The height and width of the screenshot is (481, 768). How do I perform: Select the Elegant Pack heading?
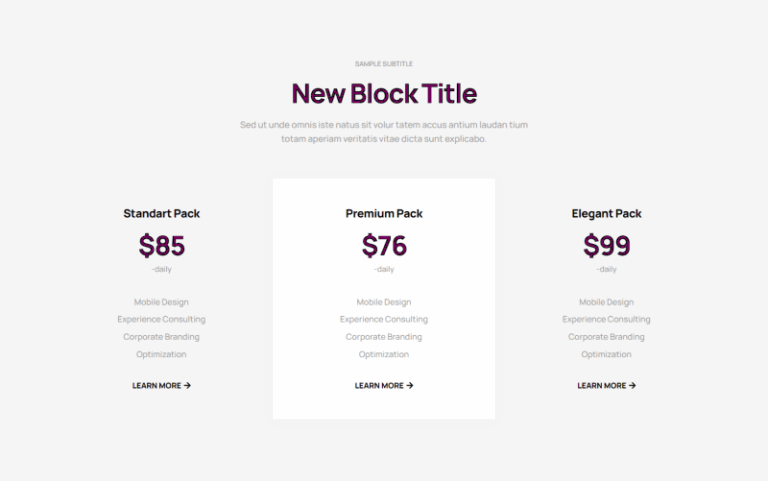point(606,214)
